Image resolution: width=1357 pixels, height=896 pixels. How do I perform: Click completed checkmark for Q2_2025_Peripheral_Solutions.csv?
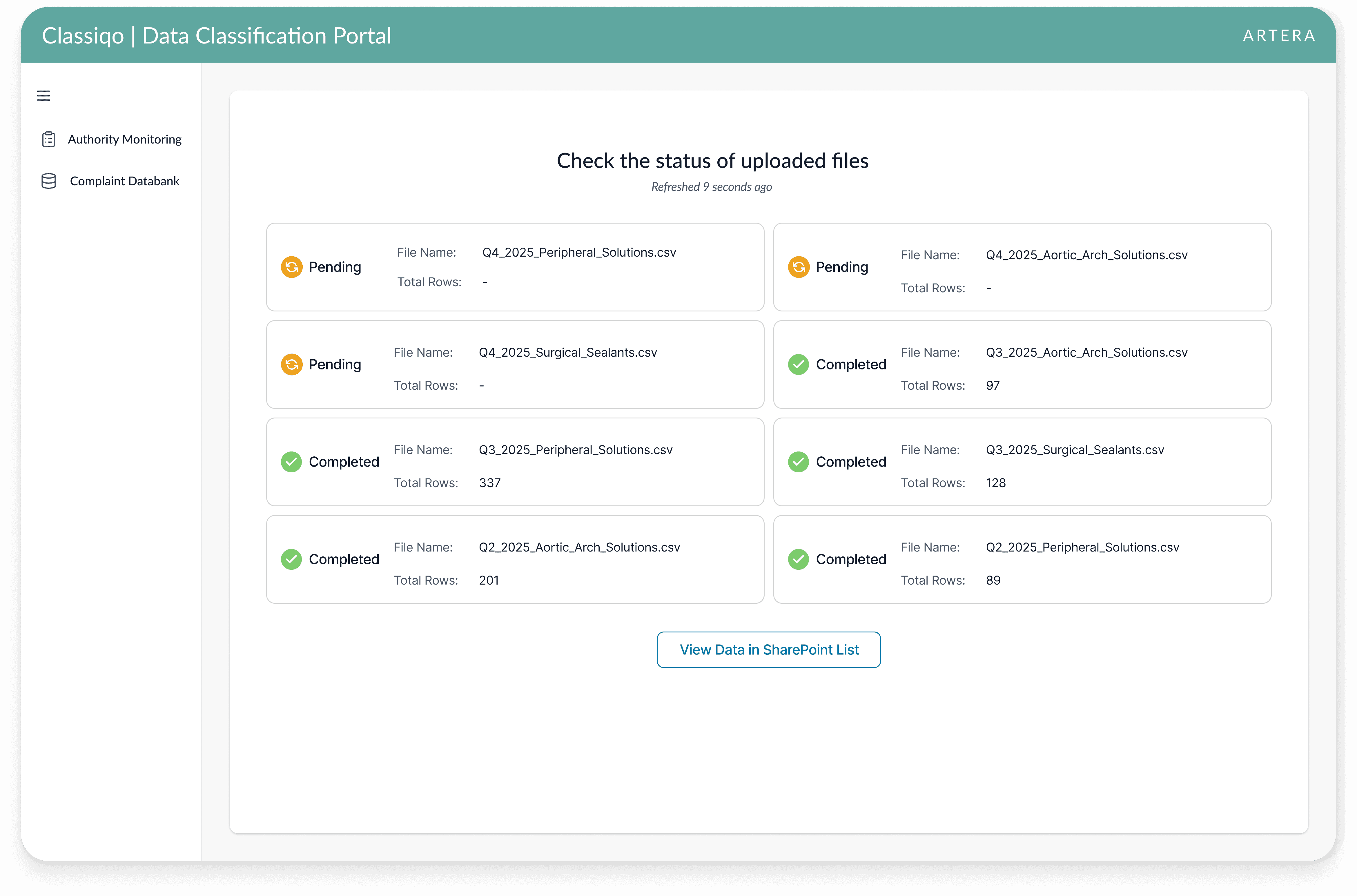point(798,559)
